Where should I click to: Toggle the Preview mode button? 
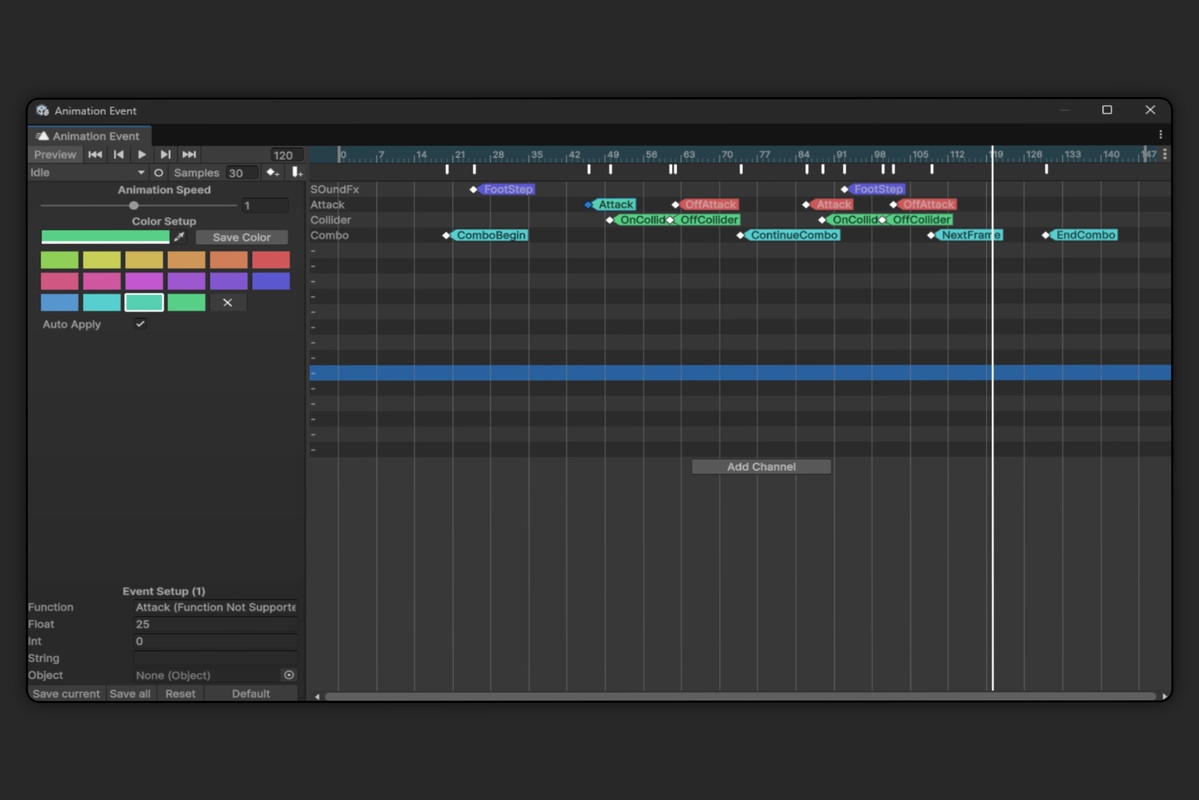point(55,155)
